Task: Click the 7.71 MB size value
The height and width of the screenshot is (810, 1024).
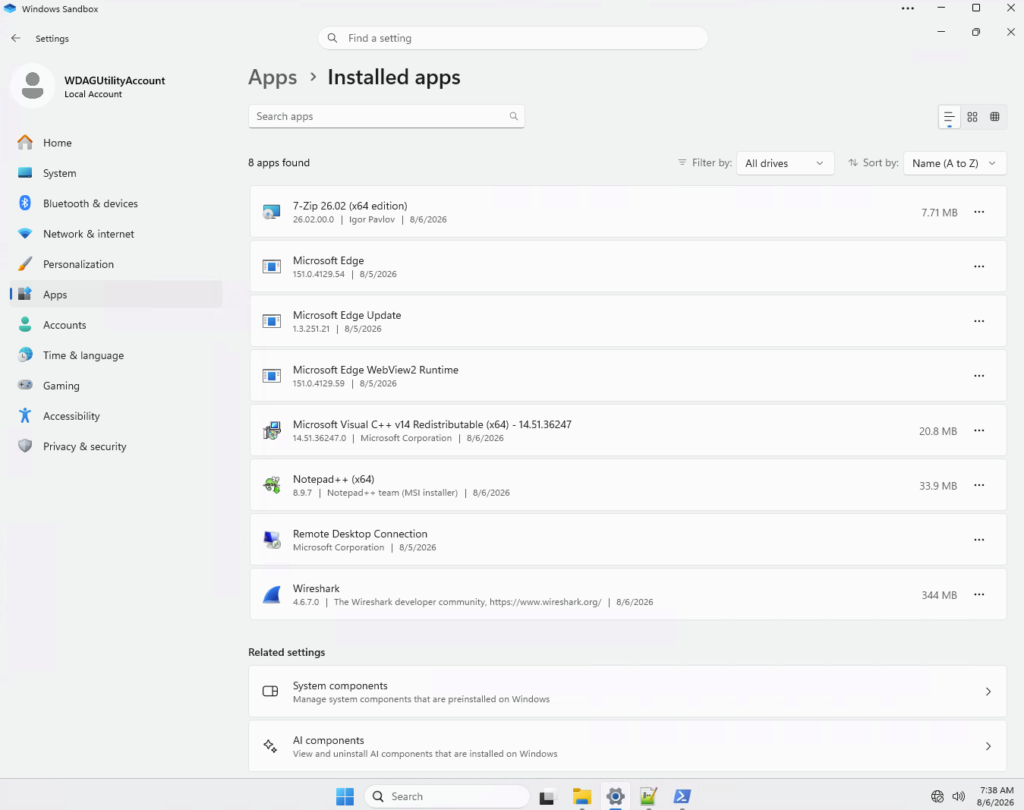Action: (939, 212)
